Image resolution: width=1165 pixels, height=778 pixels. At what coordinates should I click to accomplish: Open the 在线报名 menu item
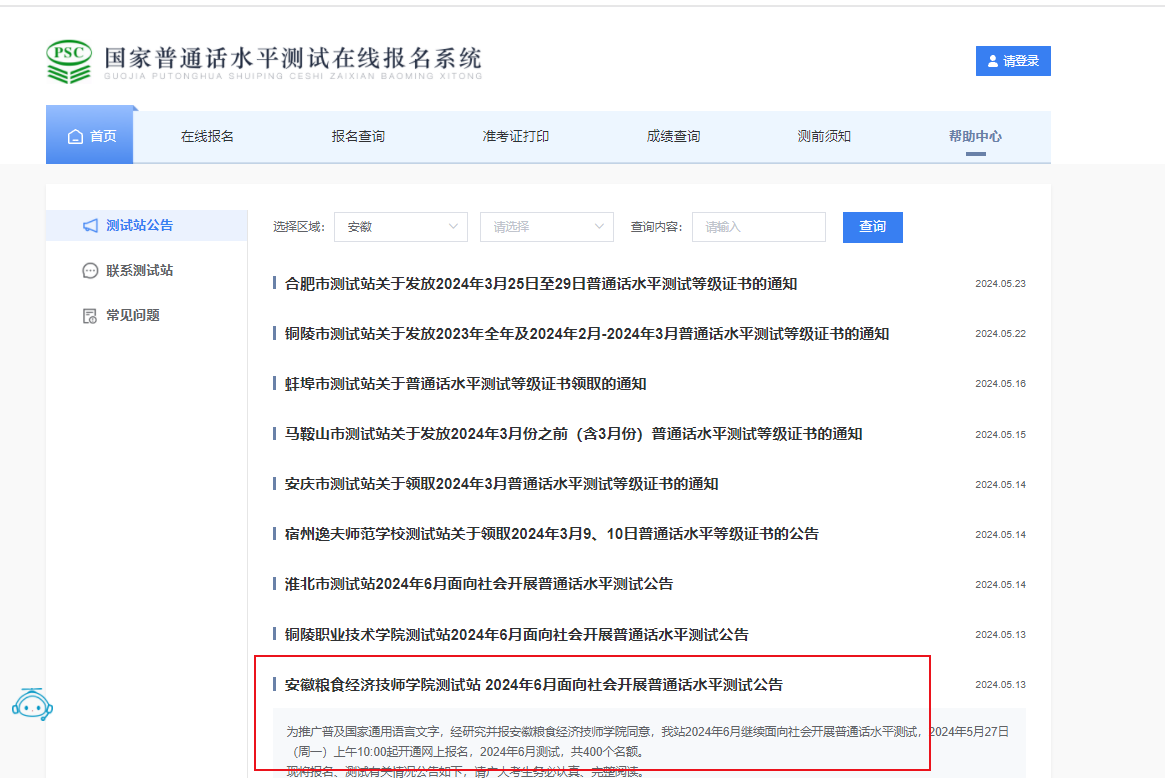click(x=207, y=137)
